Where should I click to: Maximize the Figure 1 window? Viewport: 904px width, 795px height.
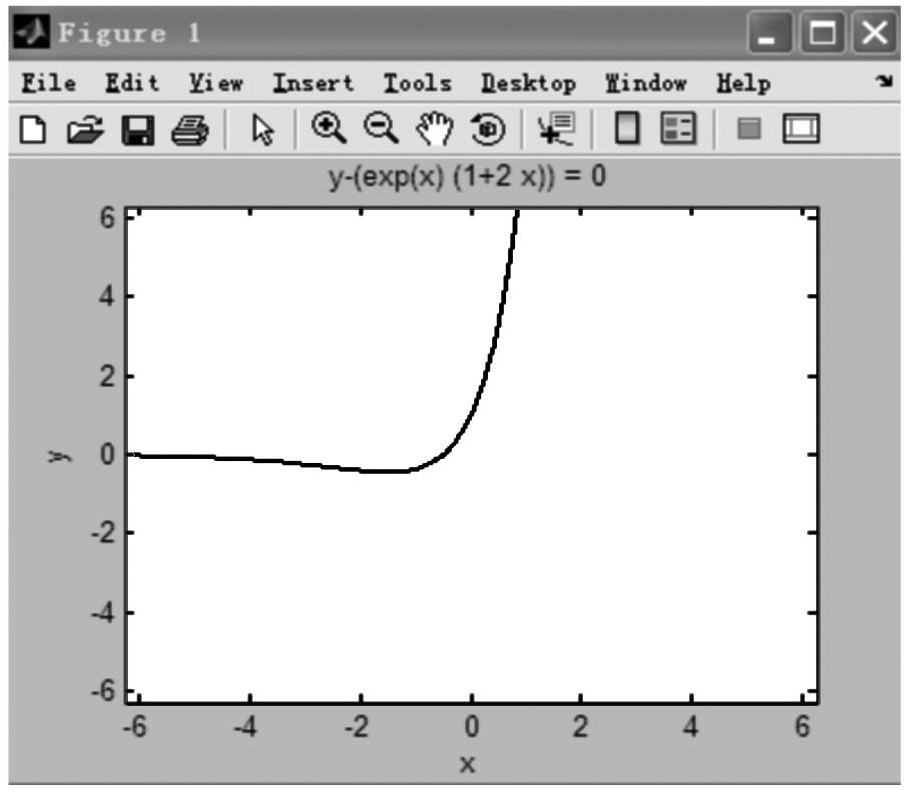(x=822, y=33)
